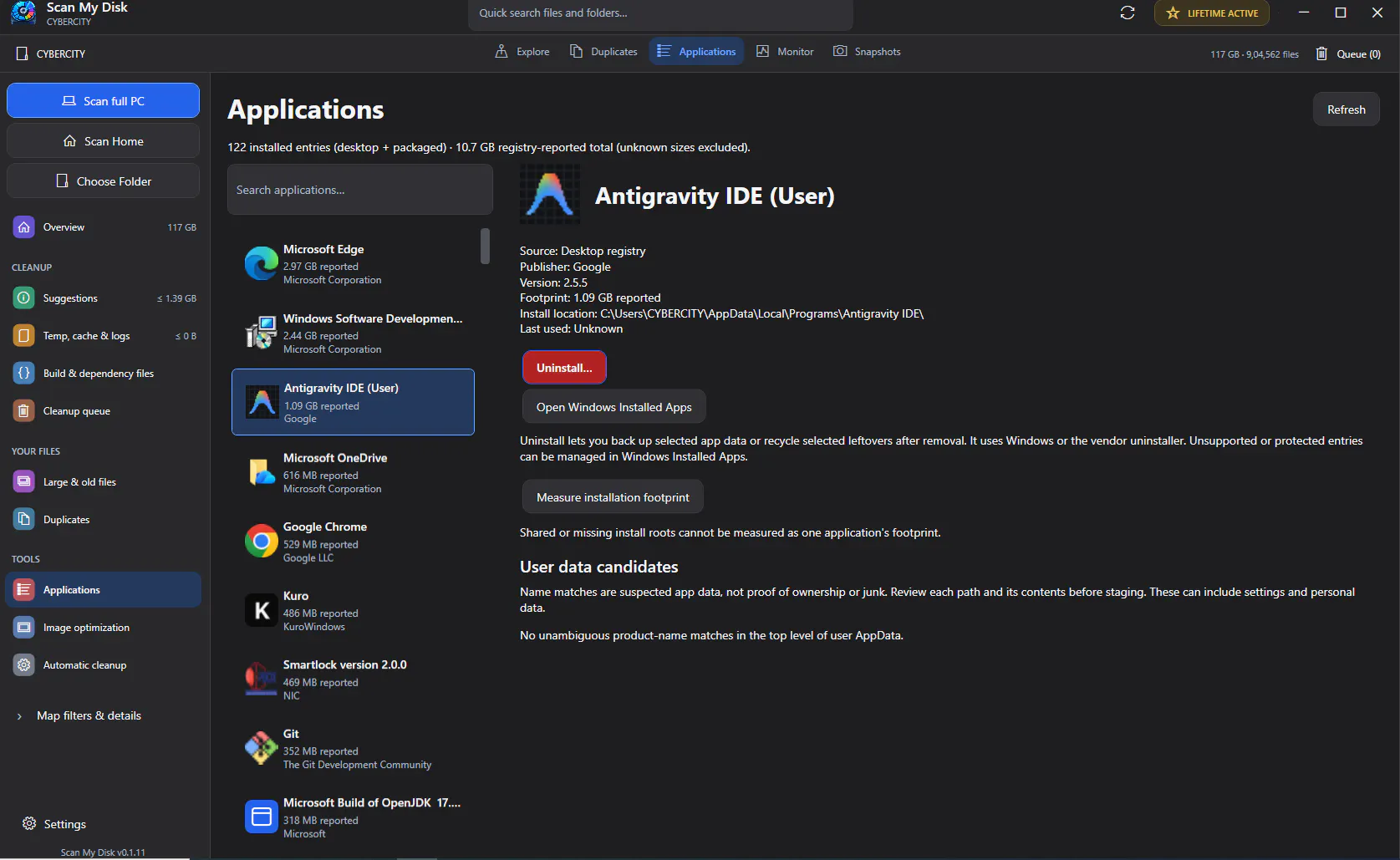Click the Temp, cache & logs icon

point(24,335)
